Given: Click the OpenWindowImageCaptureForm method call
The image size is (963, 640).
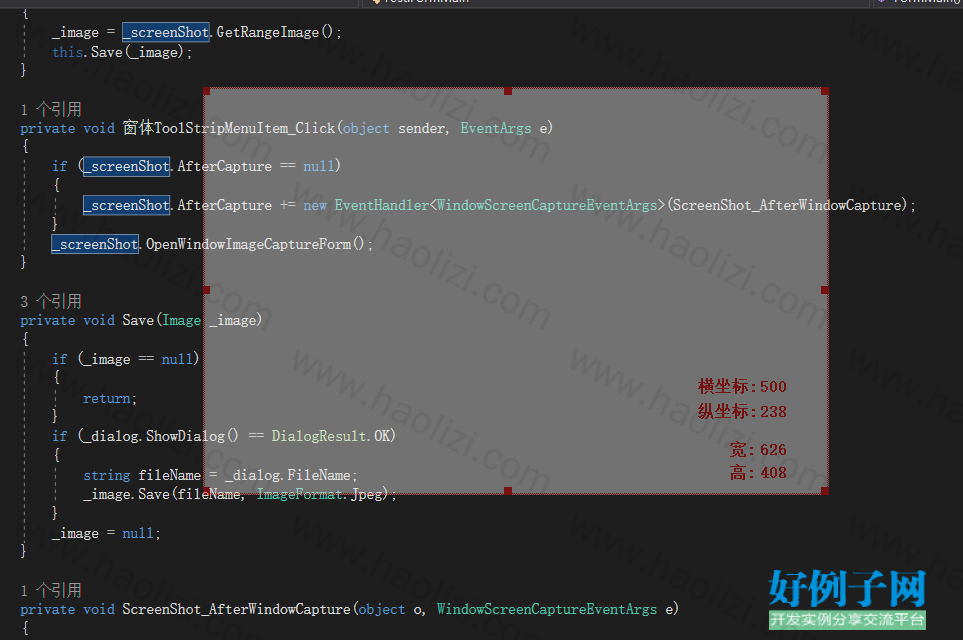Looking at the screenshot, I should tap(249, 244).
